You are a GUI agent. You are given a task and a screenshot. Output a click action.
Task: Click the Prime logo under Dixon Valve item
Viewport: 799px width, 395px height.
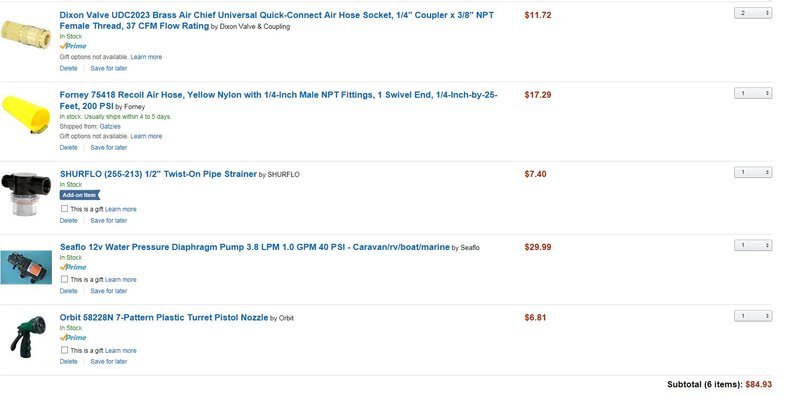coord(73,46)
